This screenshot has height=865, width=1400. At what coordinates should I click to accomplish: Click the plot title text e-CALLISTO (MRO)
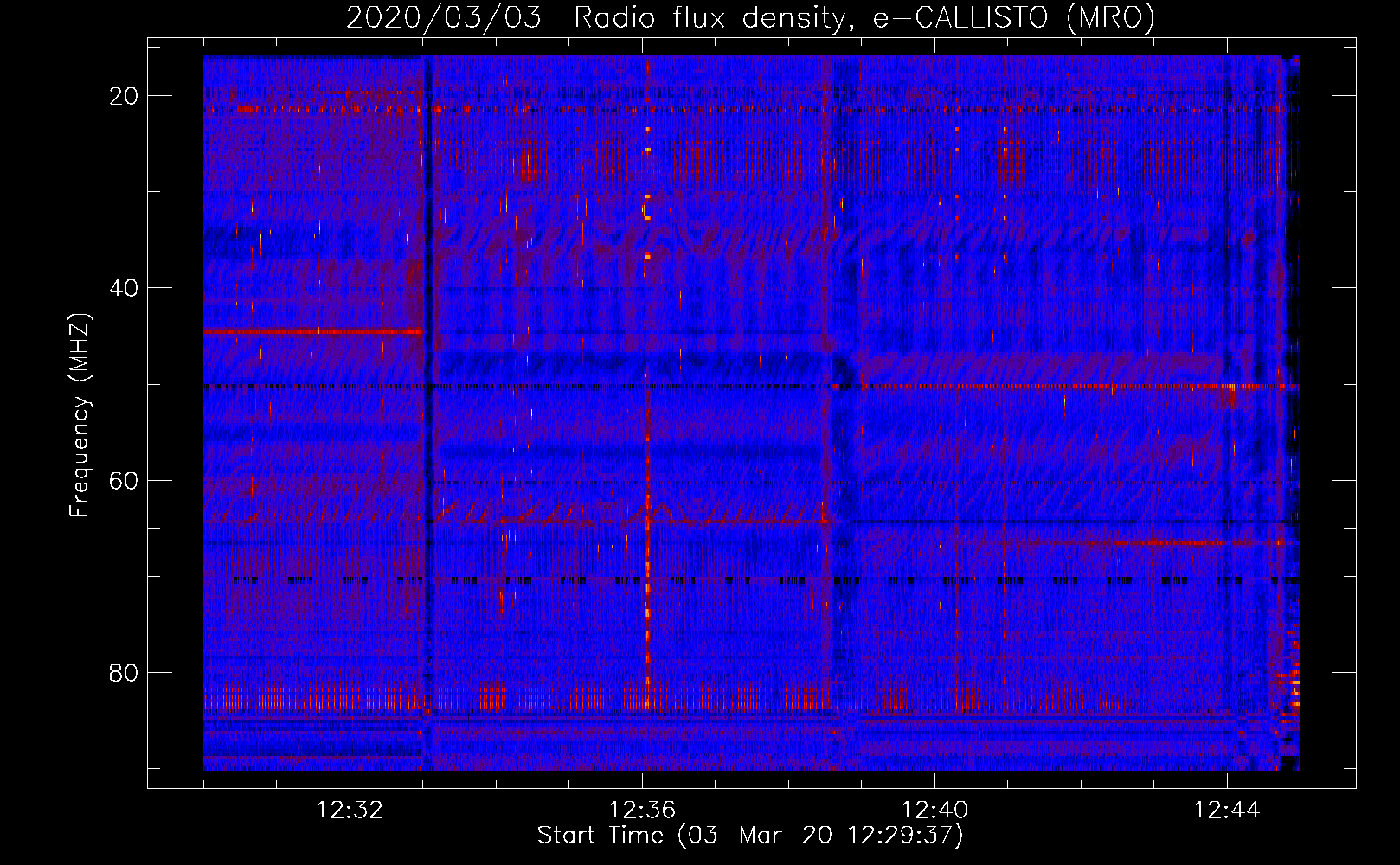click(1013, 17)
